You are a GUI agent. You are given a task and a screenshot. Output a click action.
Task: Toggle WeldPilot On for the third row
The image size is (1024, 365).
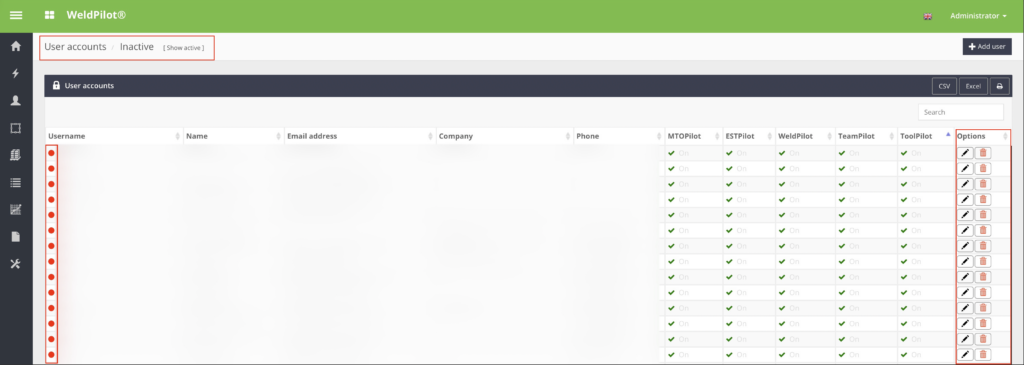(790, 184)
